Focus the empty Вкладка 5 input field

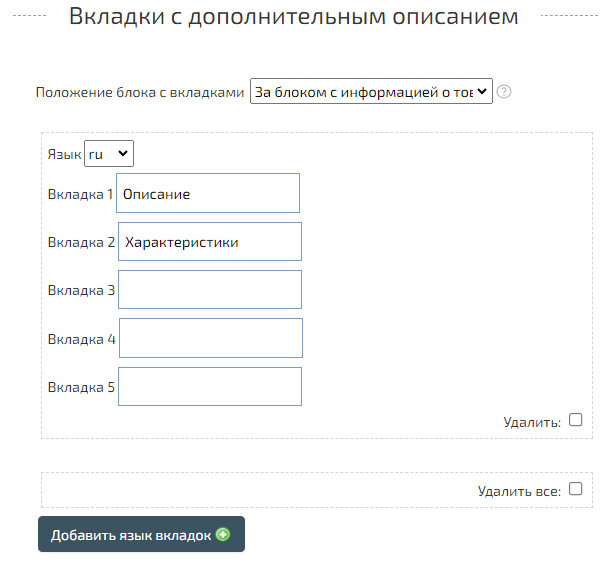coord(210,386)
